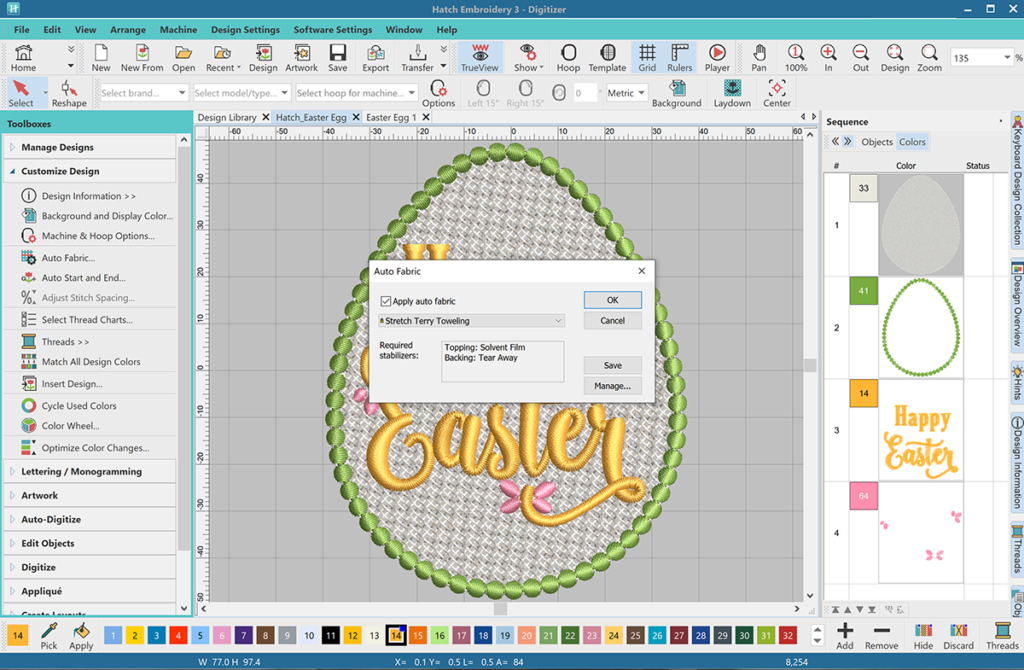Toggle the Grid display

[647, 57]
